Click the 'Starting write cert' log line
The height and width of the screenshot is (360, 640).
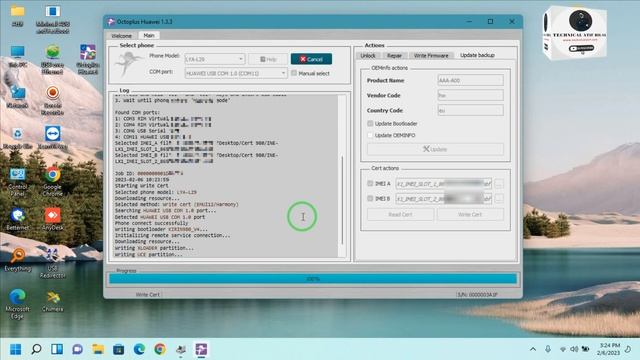click(x=141, y=186)
